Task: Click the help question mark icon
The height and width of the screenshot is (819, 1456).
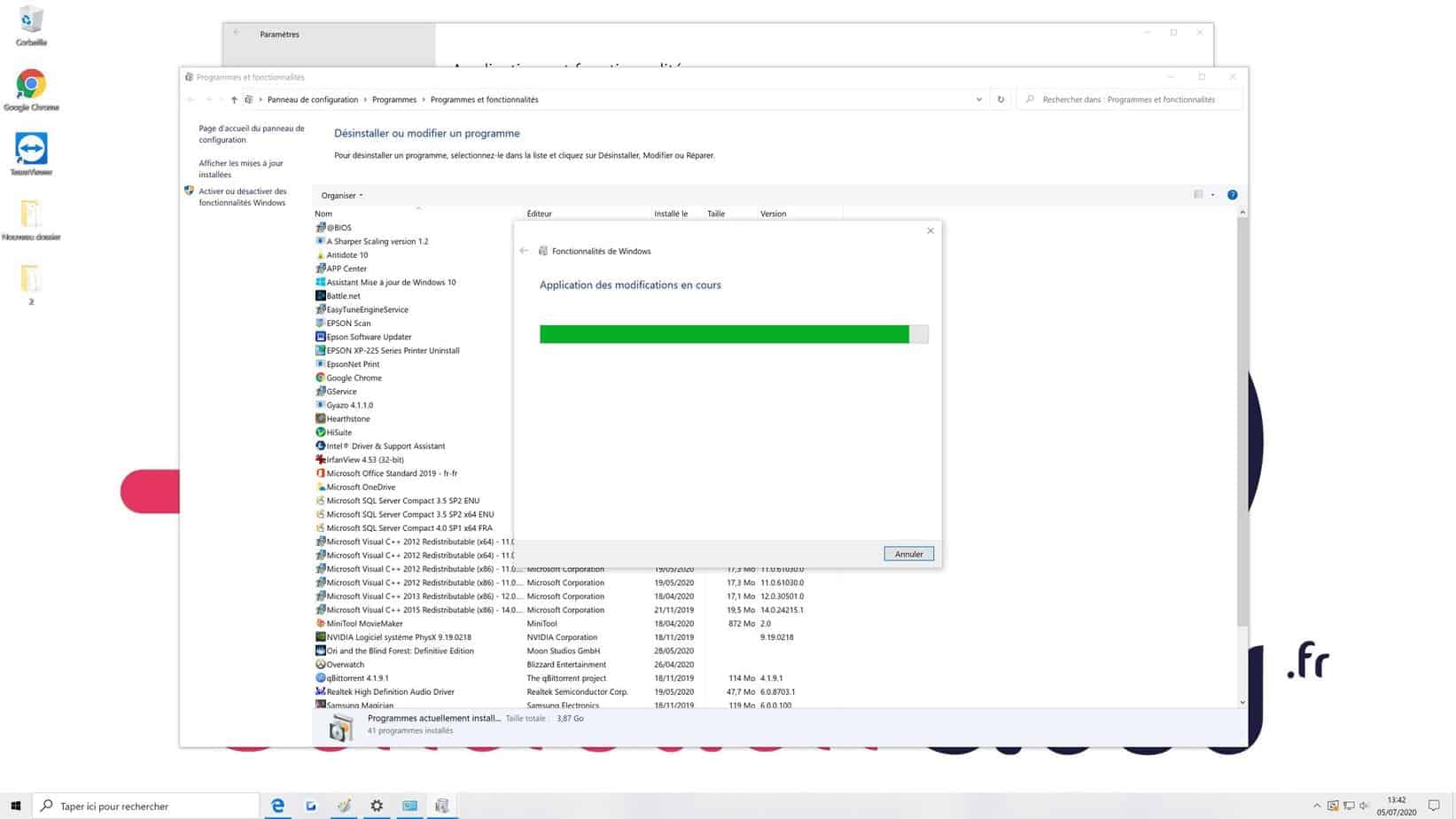Action: [x=1232, y=195]
